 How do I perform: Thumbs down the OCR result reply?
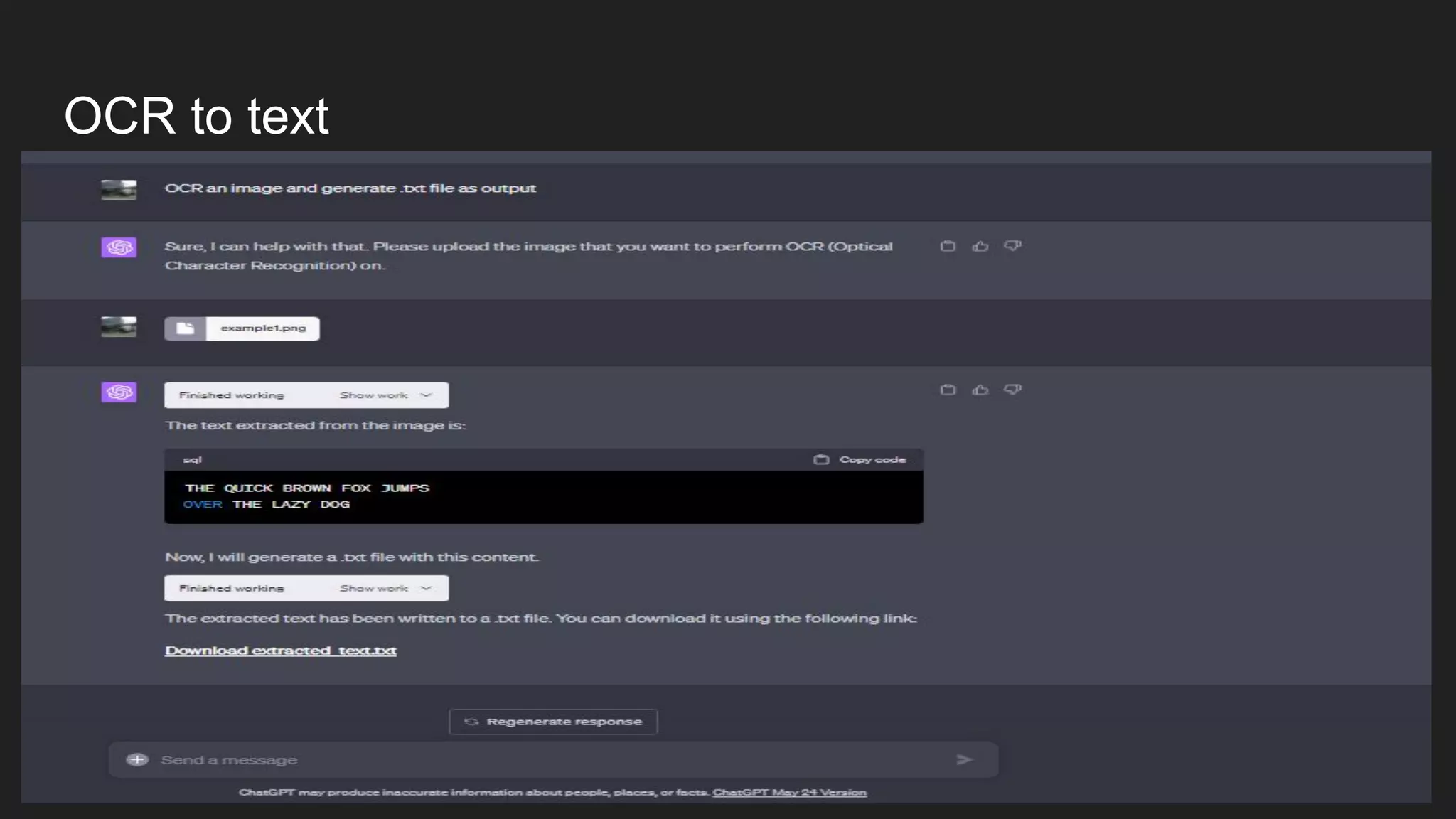(x=1012, y=390)
